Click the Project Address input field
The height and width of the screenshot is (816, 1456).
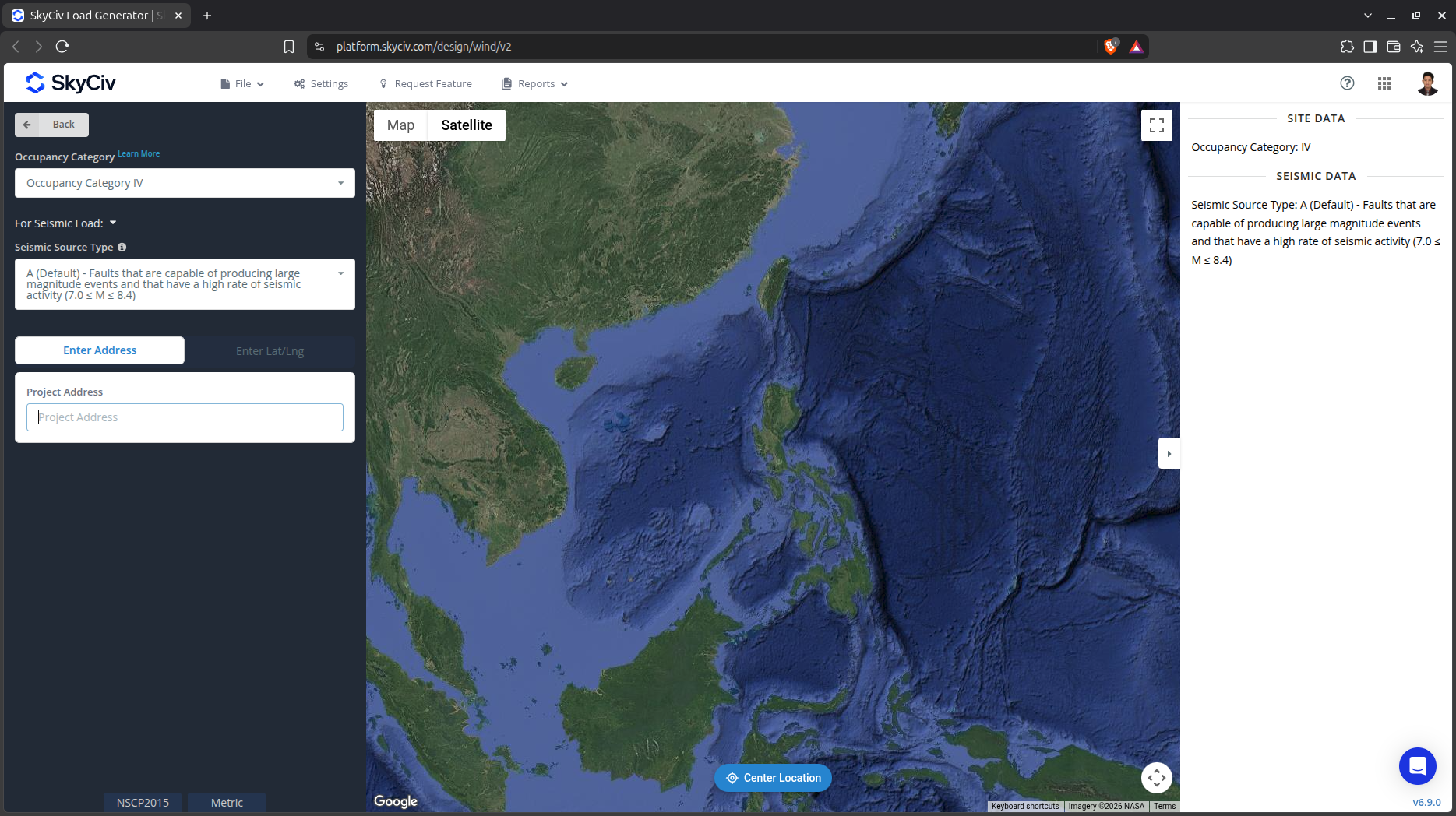[x=185, y=417]
